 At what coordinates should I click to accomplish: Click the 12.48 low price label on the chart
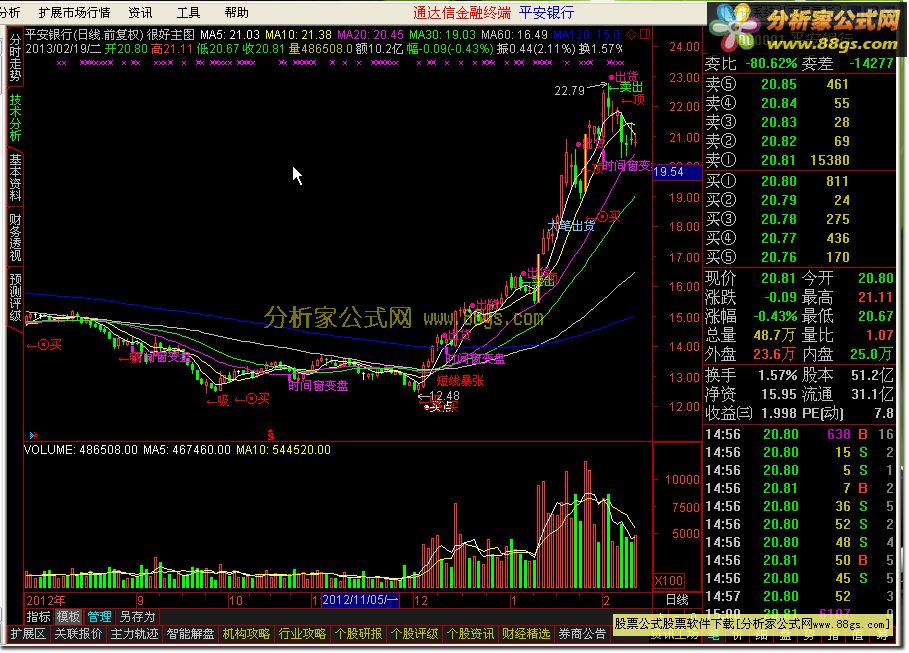coord(444,396)
